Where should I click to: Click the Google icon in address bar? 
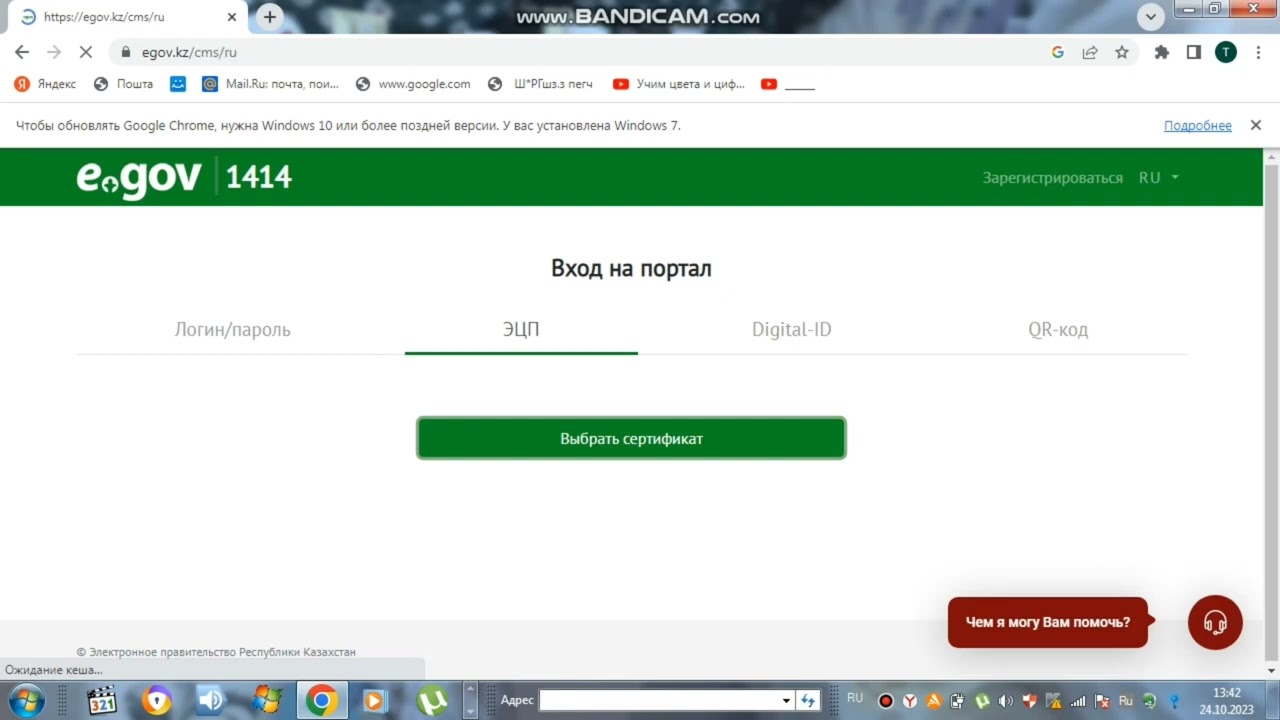pos(1057,52)
